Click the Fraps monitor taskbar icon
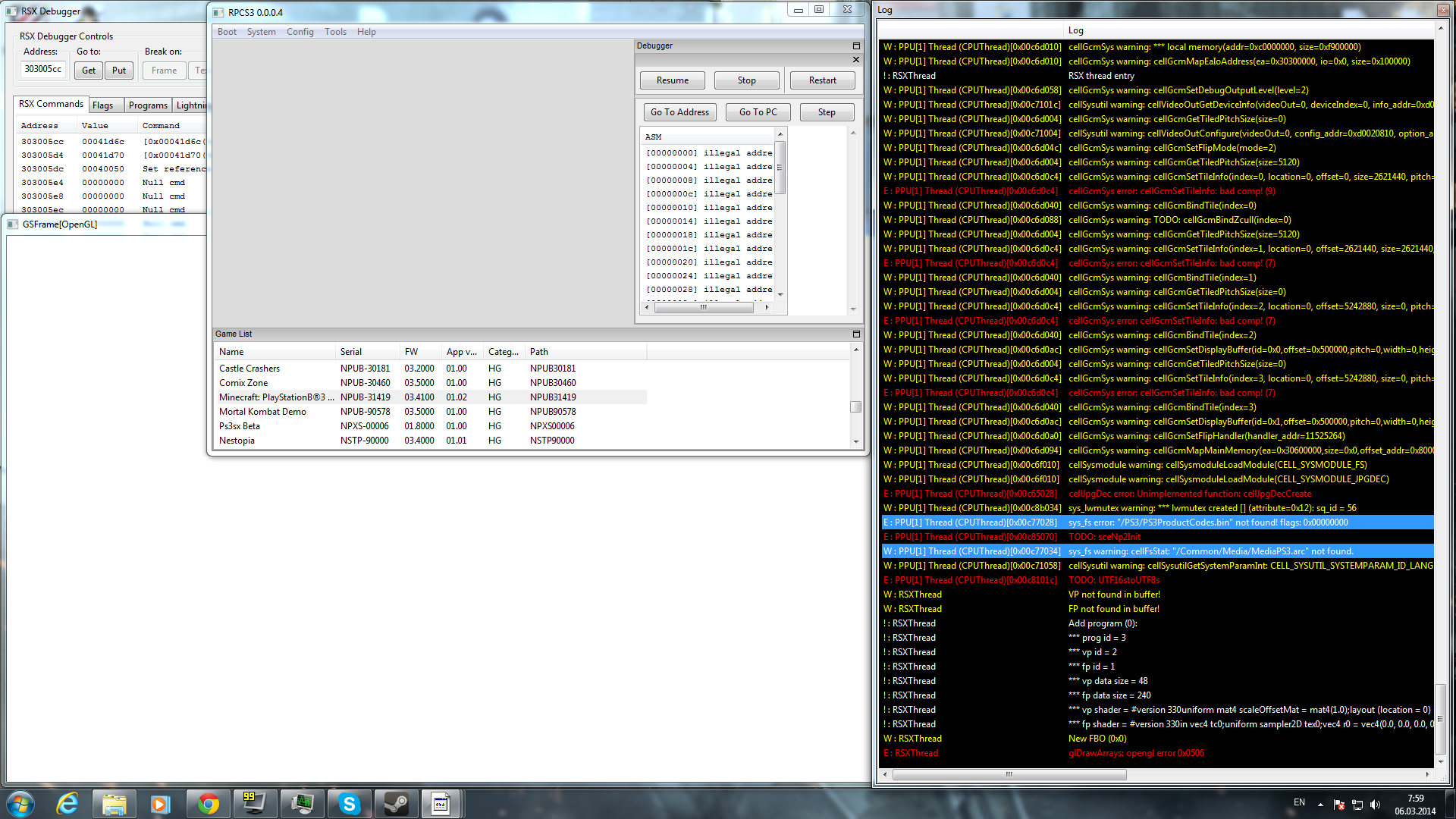The width and height of the screenshot is (1456, 819). point(254,804)
